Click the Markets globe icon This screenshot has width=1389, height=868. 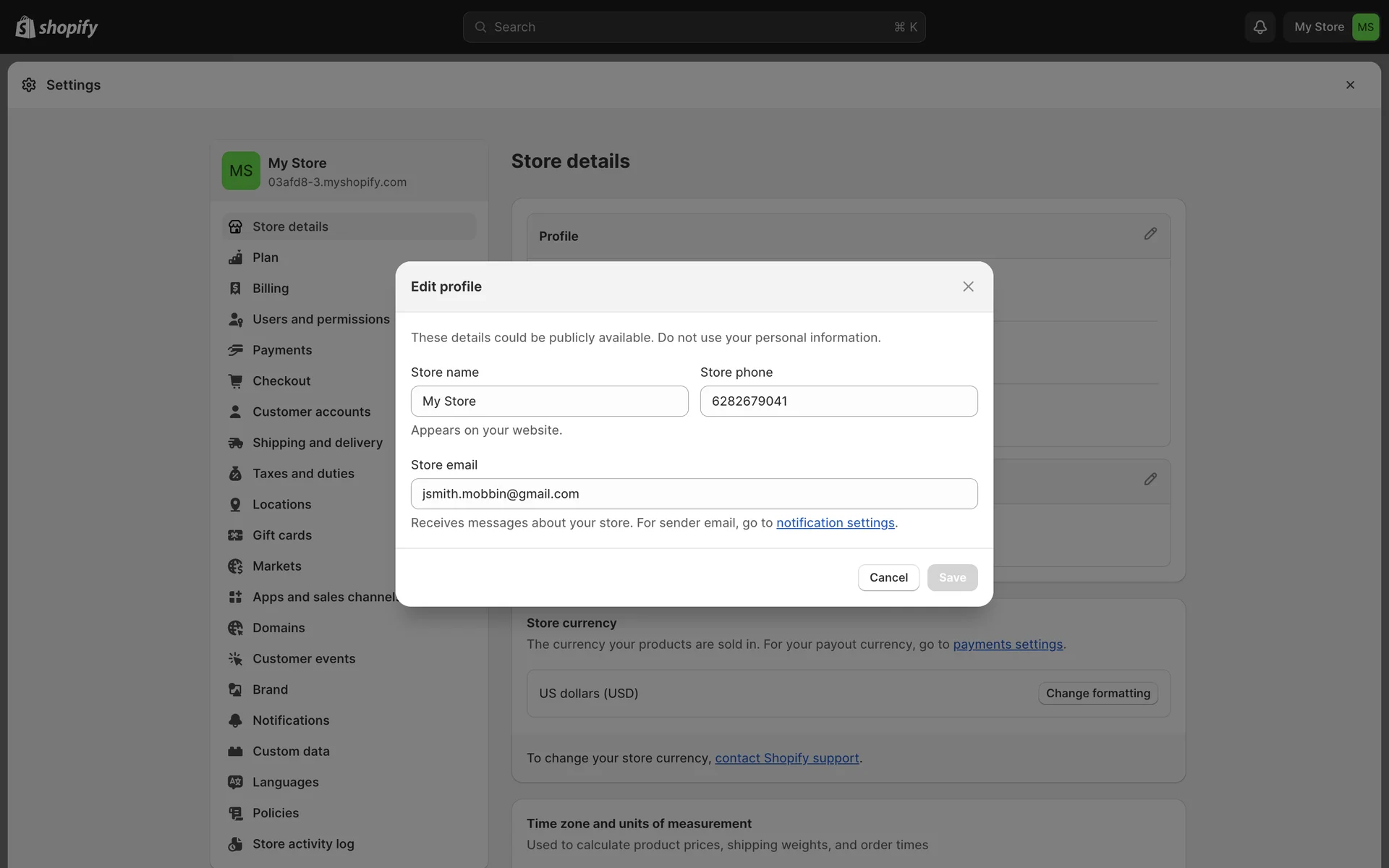(x=235, y=566)
